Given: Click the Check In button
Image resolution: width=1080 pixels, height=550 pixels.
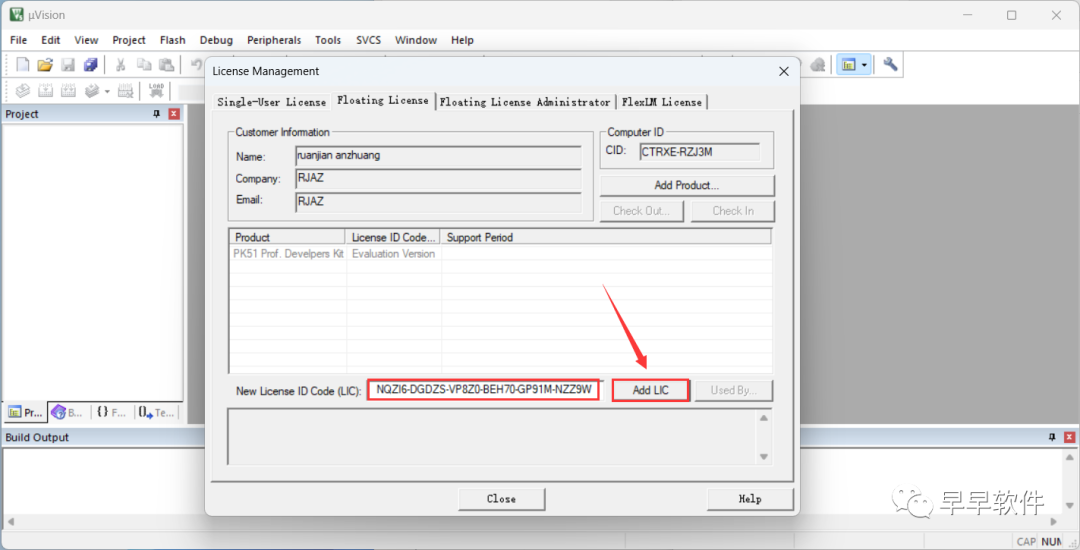Looking at the screenshot, I should point(733,211).
